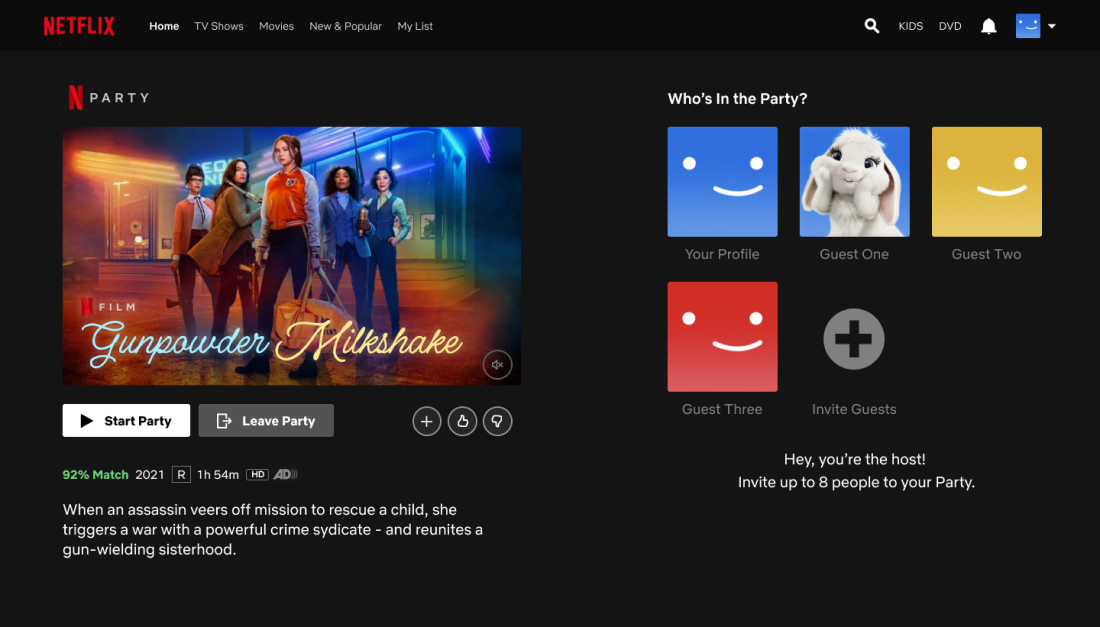
Task: Switch to the KIDS section
Action: pyautogui.click(x=910, y=26)
